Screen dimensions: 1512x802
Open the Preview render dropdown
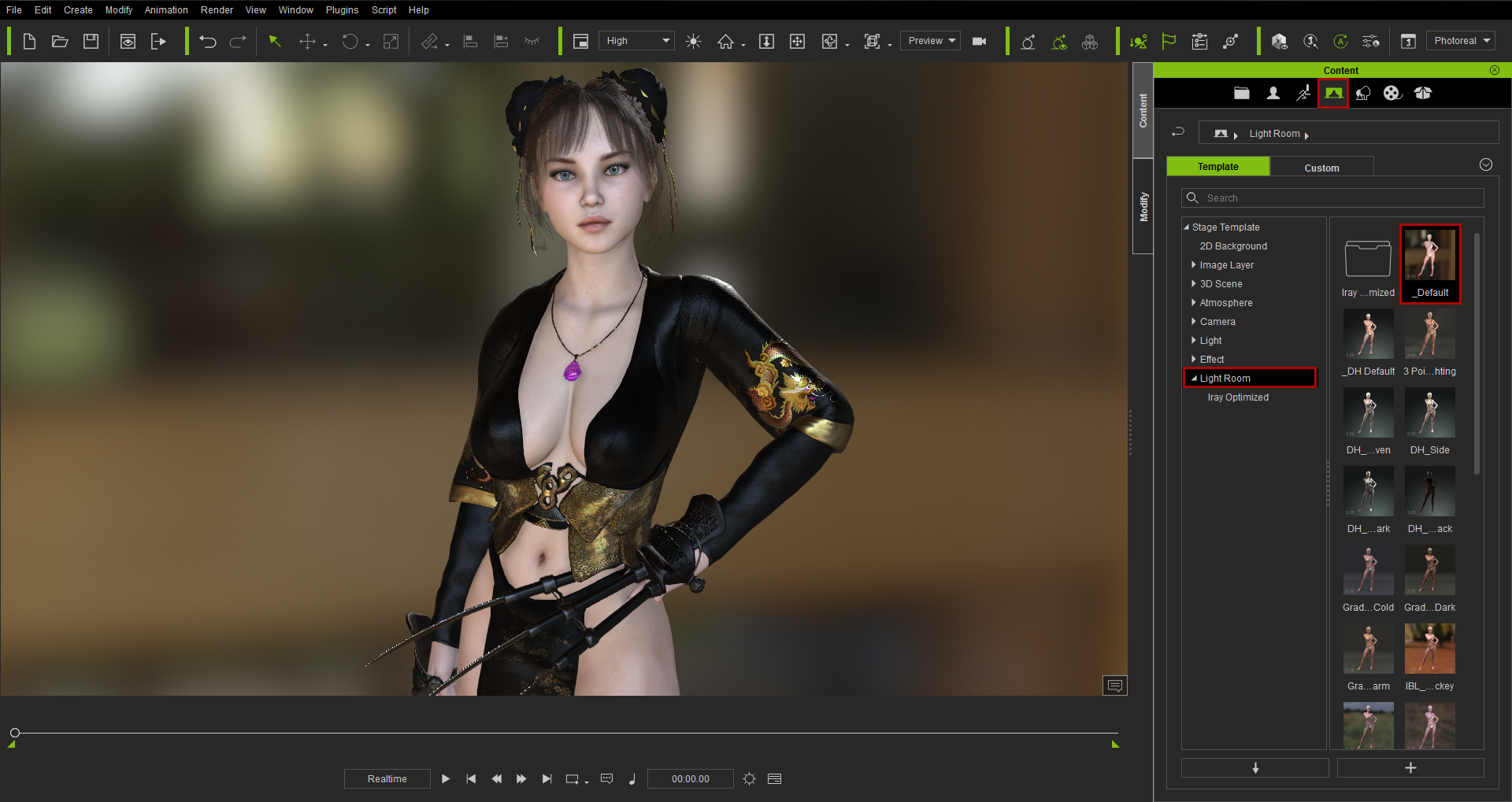[931, 41]
